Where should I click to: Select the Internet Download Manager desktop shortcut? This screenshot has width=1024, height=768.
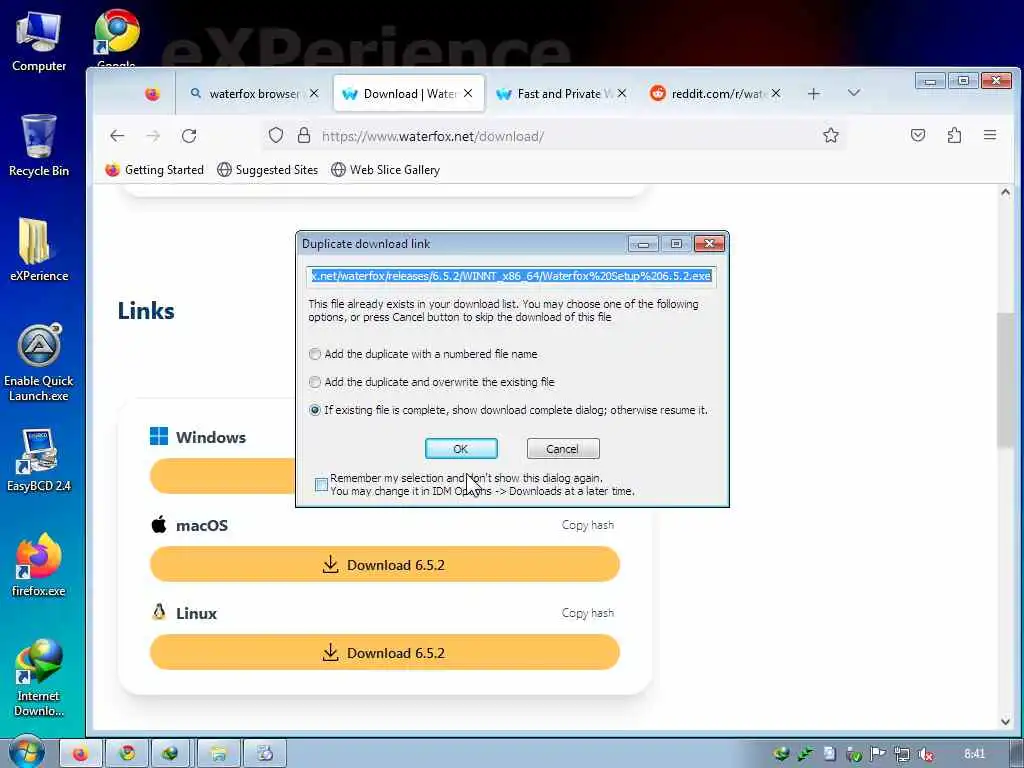coord(39,678)
